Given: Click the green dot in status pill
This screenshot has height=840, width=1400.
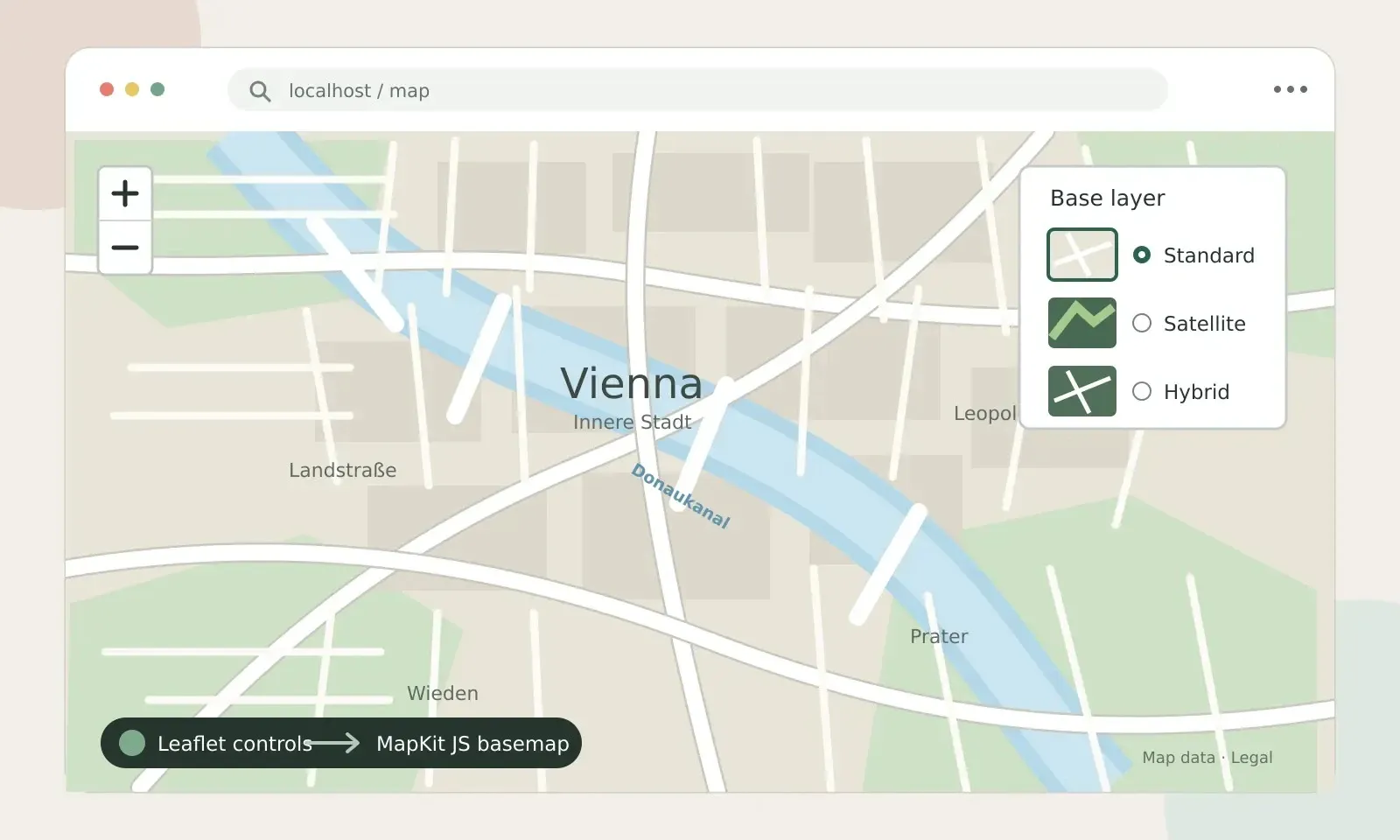Looking at the screenshot, I should point(132,743).
